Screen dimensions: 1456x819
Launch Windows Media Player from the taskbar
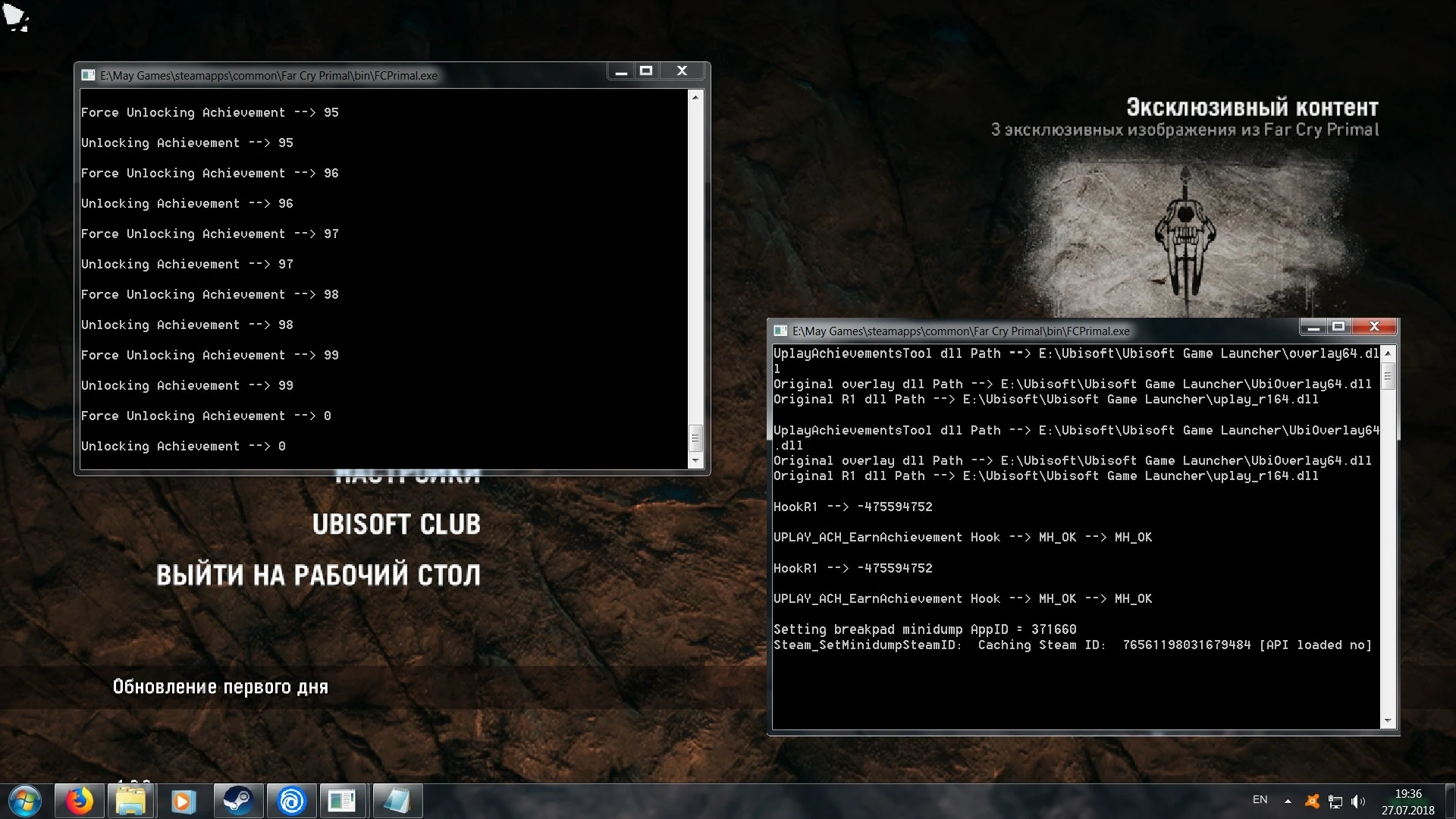click(x=183, y=801)
